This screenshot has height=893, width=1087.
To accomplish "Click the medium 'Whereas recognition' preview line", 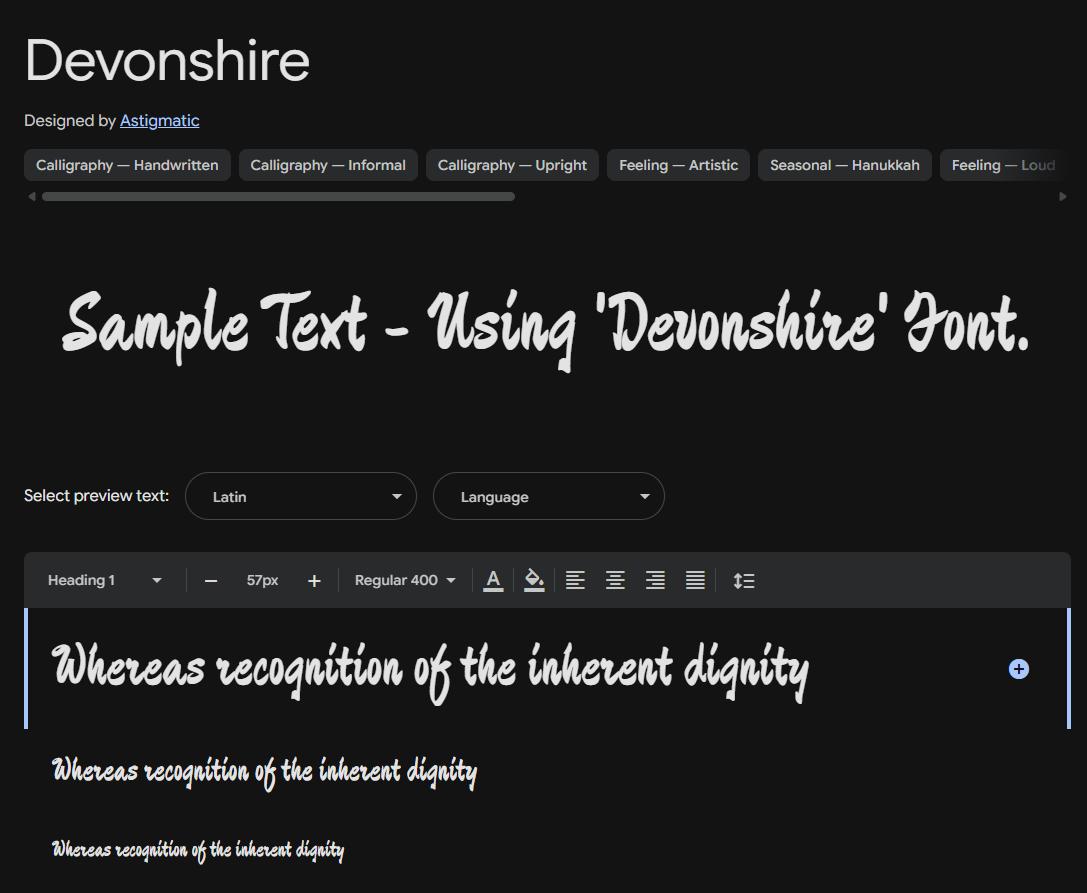I will pyautogui.click(x=265, y=772).
